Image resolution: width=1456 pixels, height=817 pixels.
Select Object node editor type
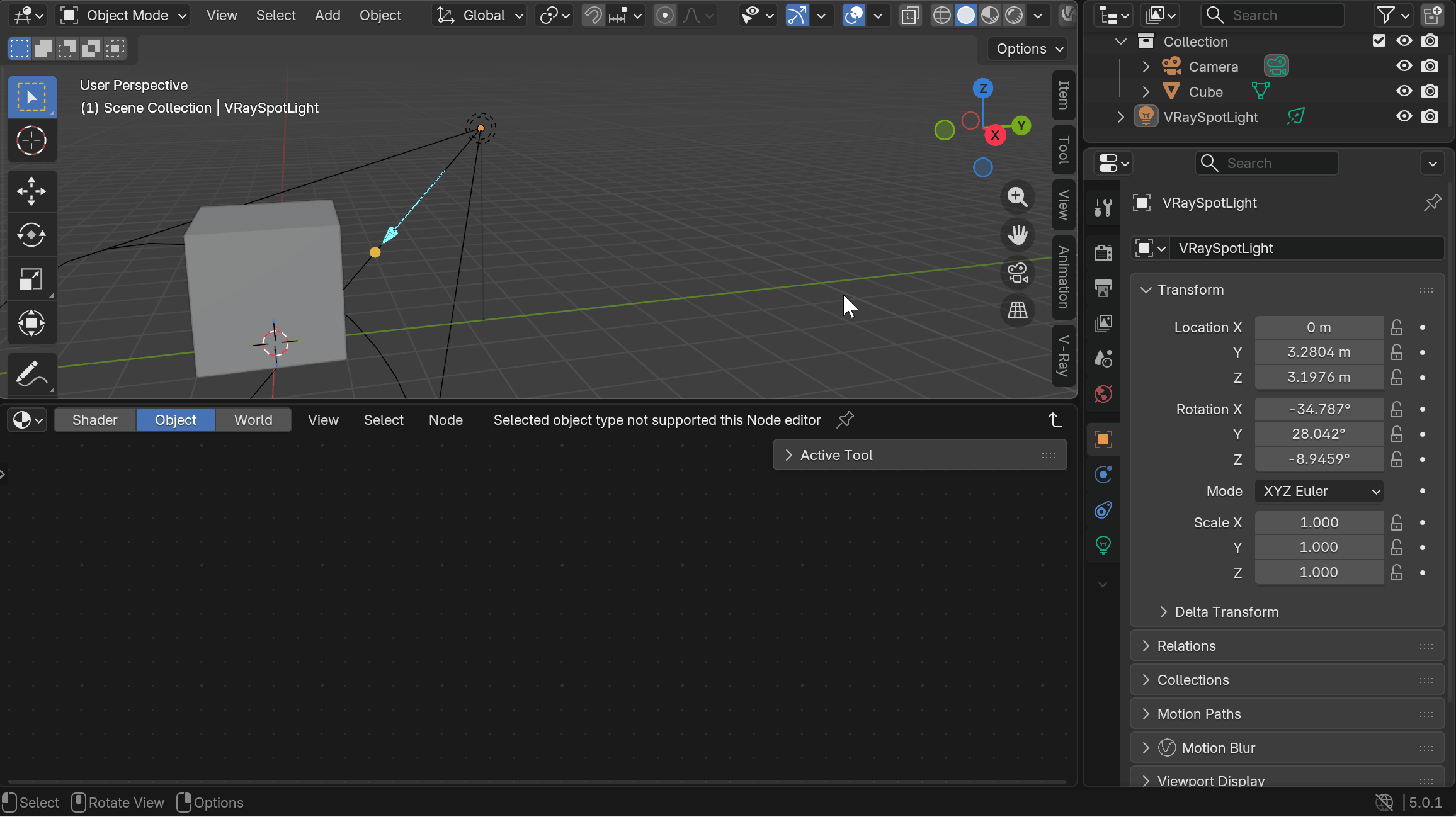[176, 420]
